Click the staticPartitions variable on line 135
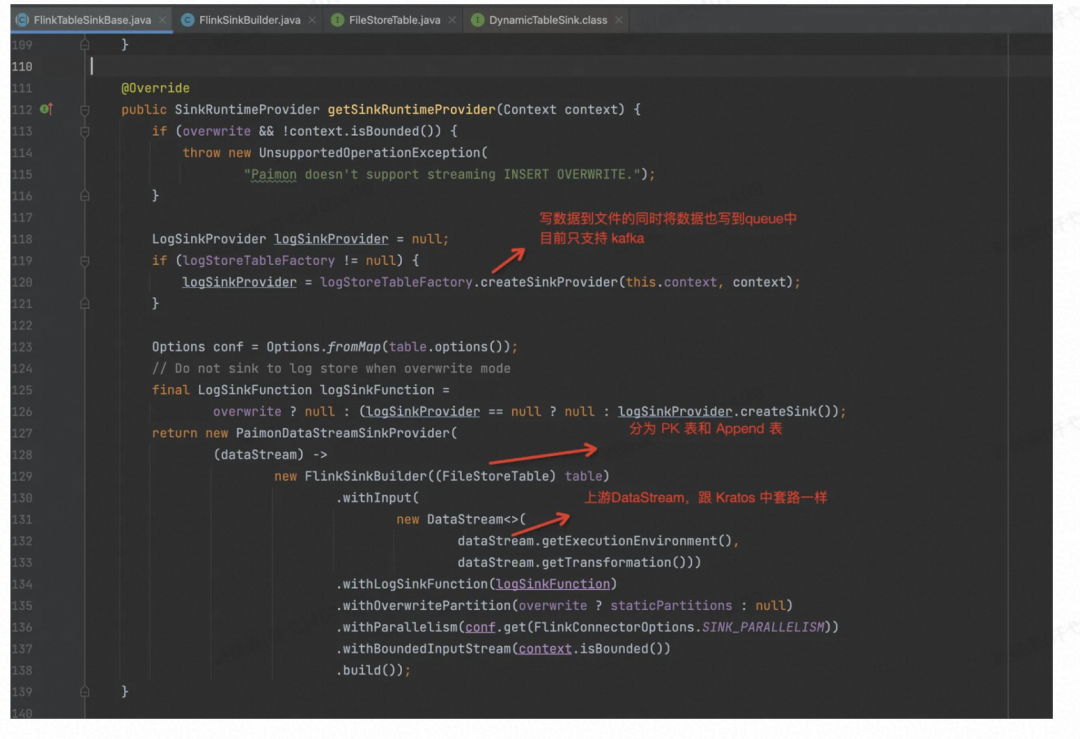1080x739 pixels. tap(671, 605)
